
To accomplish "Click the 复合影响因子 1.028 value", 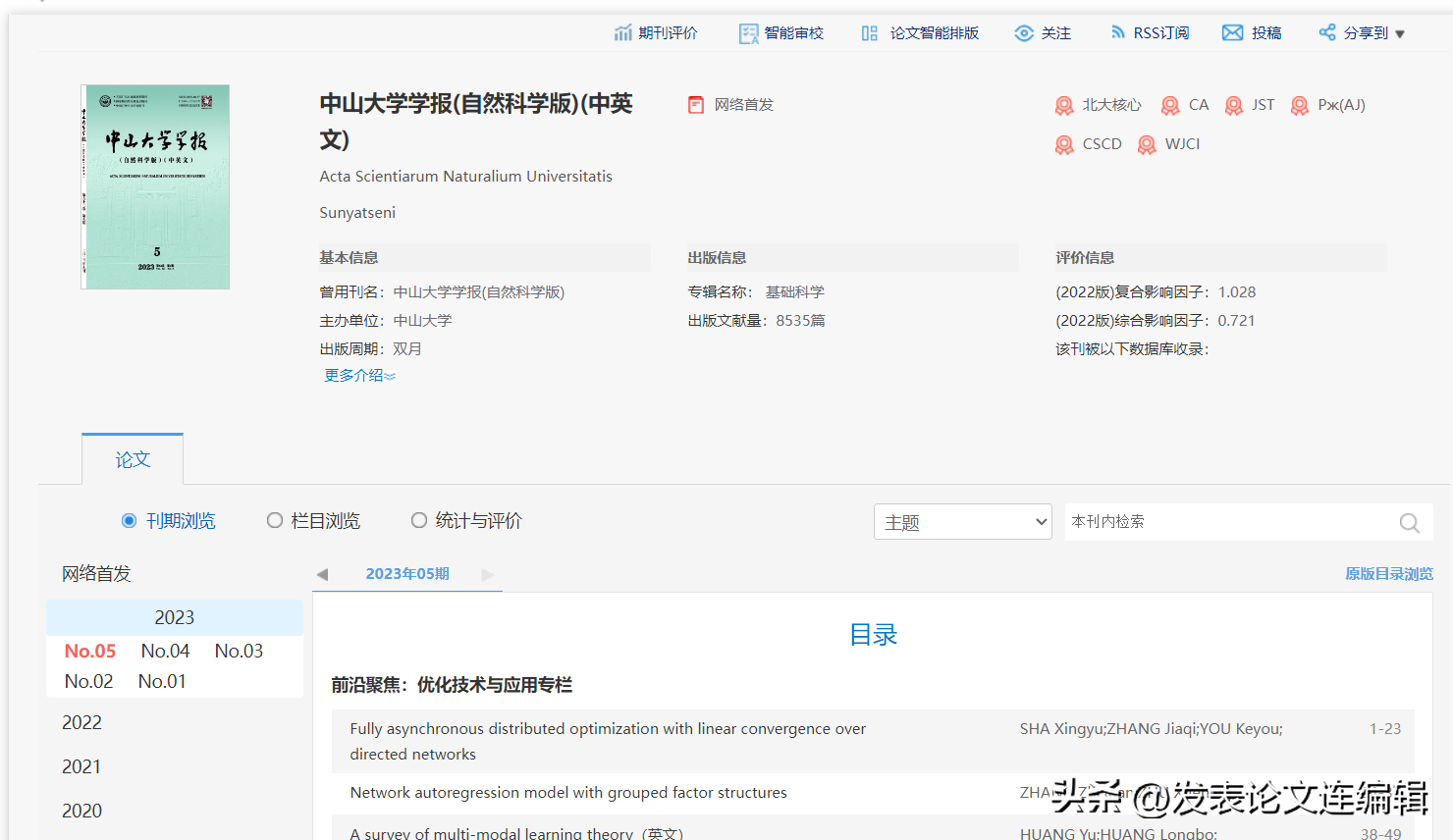I will 1237,292.
